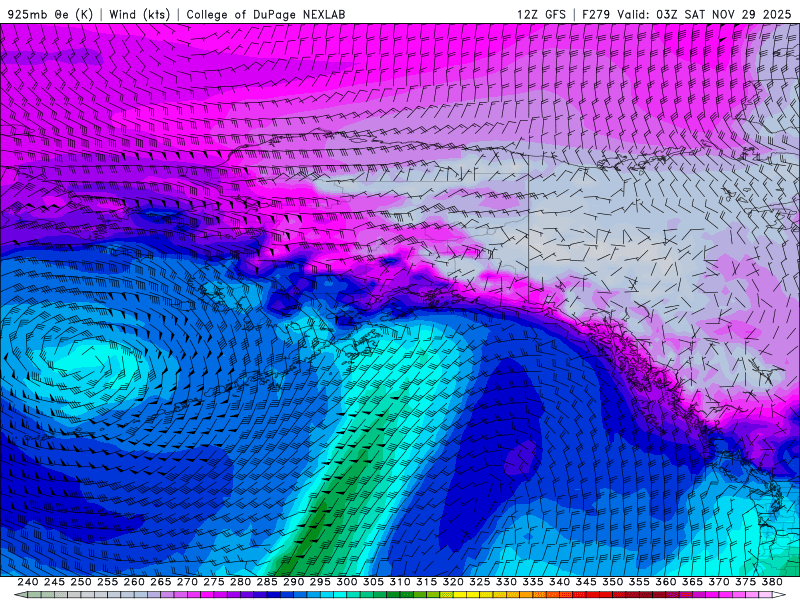Click the 370 colorbar value label
800x600 pixels.
tap(719, 582)
